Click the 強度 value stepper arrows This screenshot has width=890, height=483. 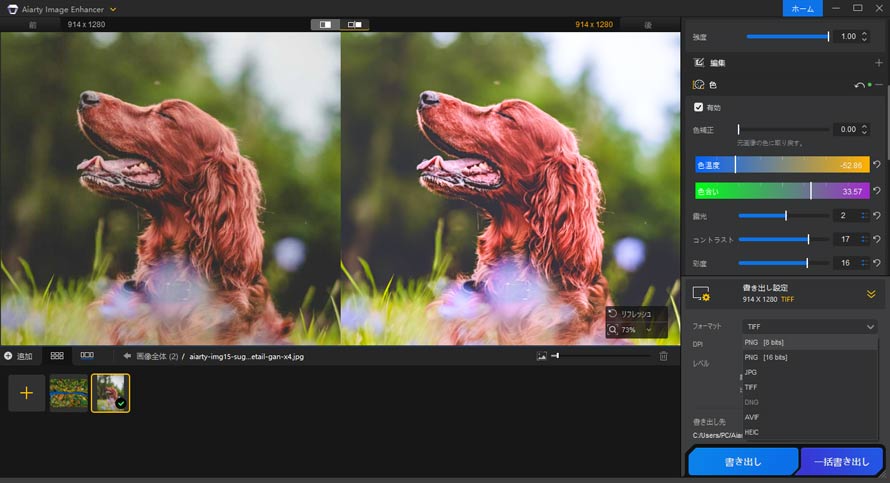(x=864, y=36)
